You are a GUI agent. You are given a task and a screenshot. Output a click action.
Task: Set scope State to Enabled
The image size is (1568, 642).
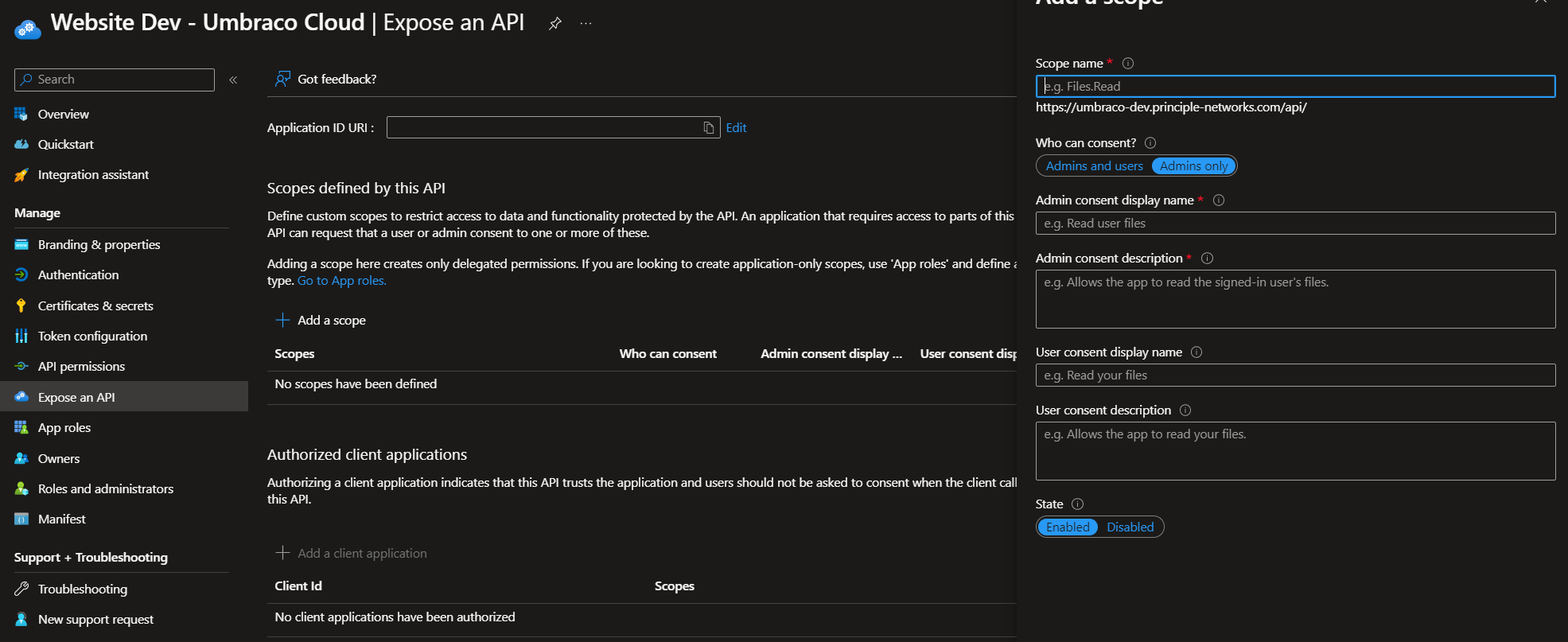[1068, 527]
